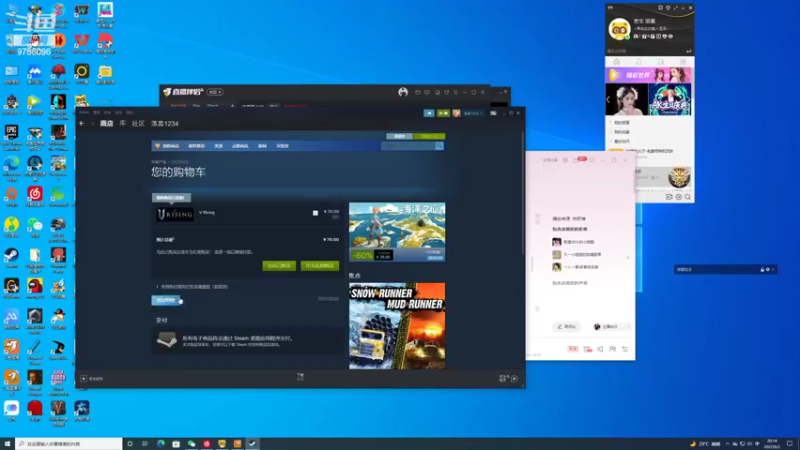
Task: Click the lock icon on small blue floating bar
Action: (762, 269)
